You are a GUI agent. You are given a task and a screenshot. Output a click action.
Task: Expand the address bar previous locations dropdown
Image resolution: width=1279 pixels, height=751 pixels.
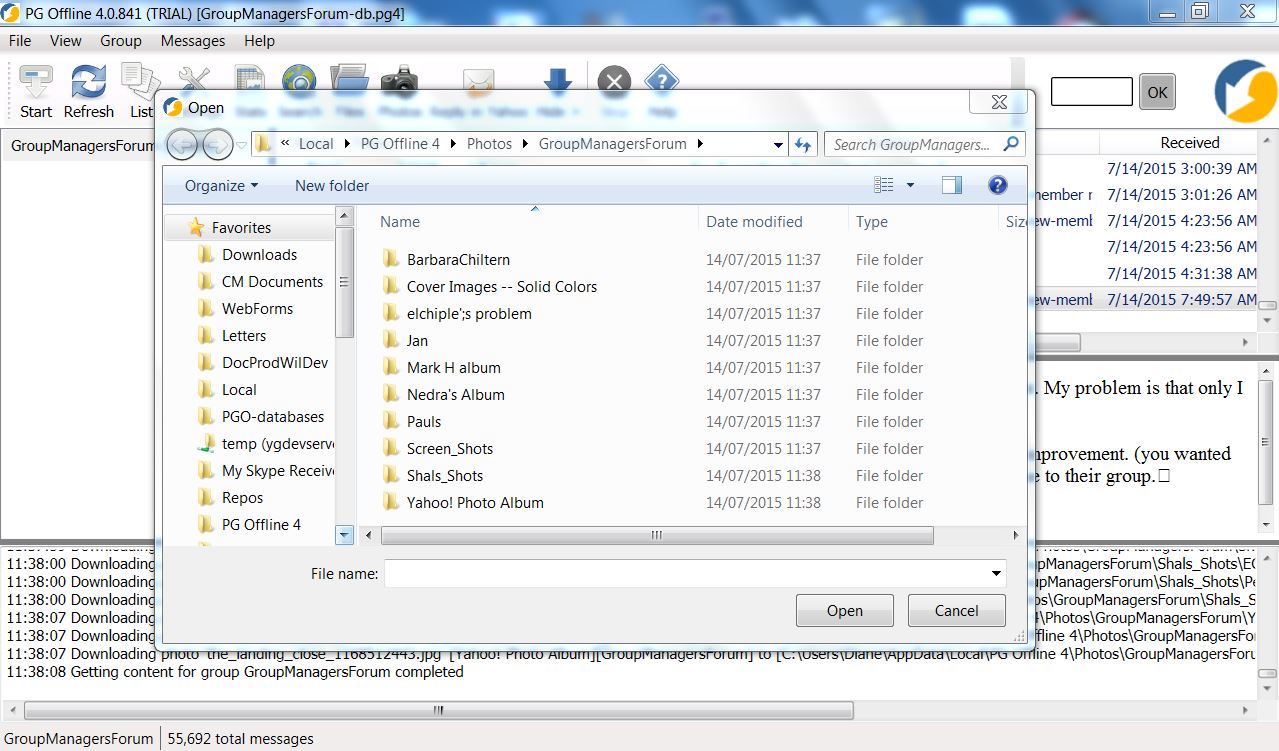pos(778,144)
